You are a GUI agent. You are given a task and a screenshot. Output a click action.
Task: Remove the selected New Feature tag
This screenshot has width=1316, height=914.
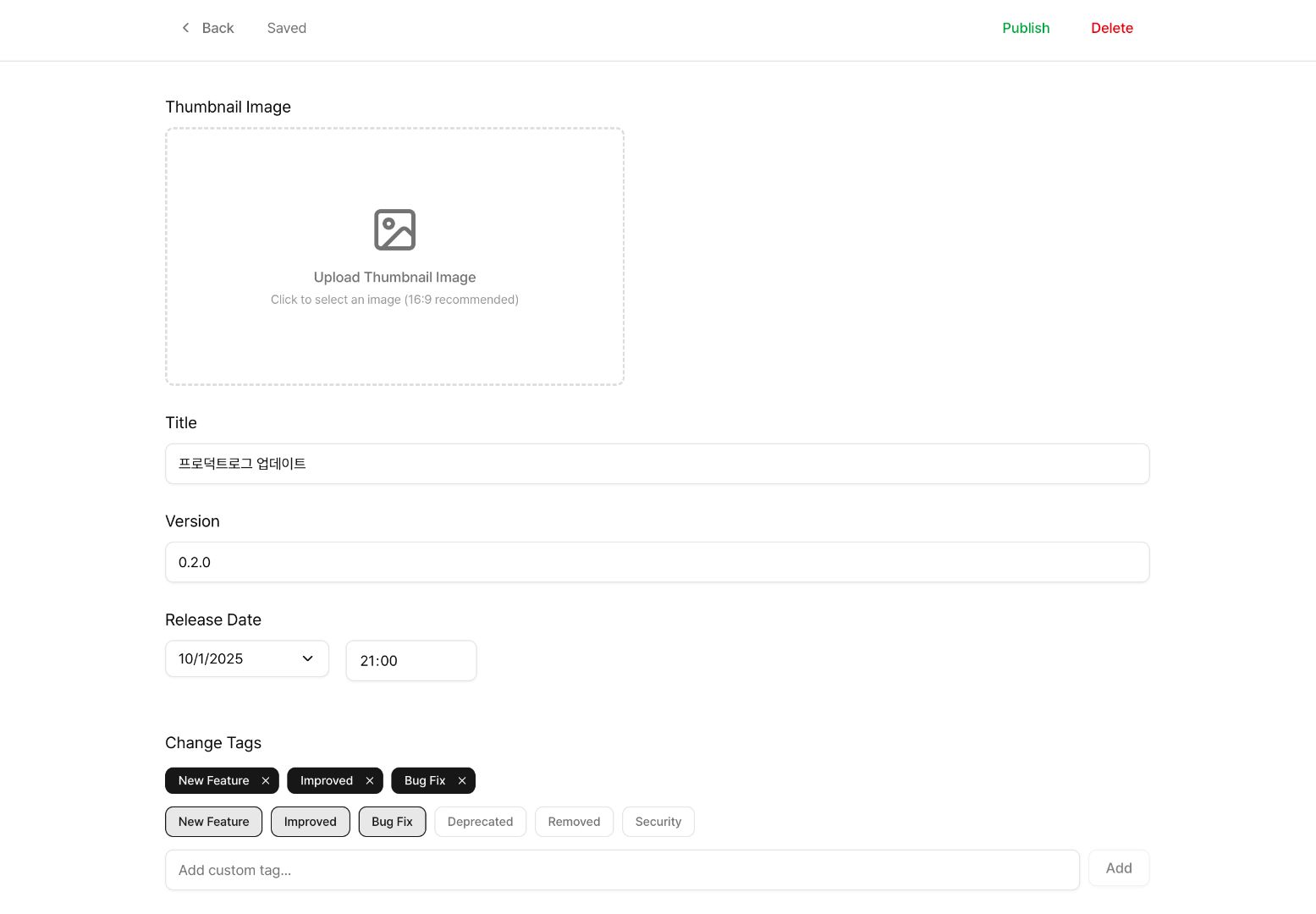pos(266,780)
